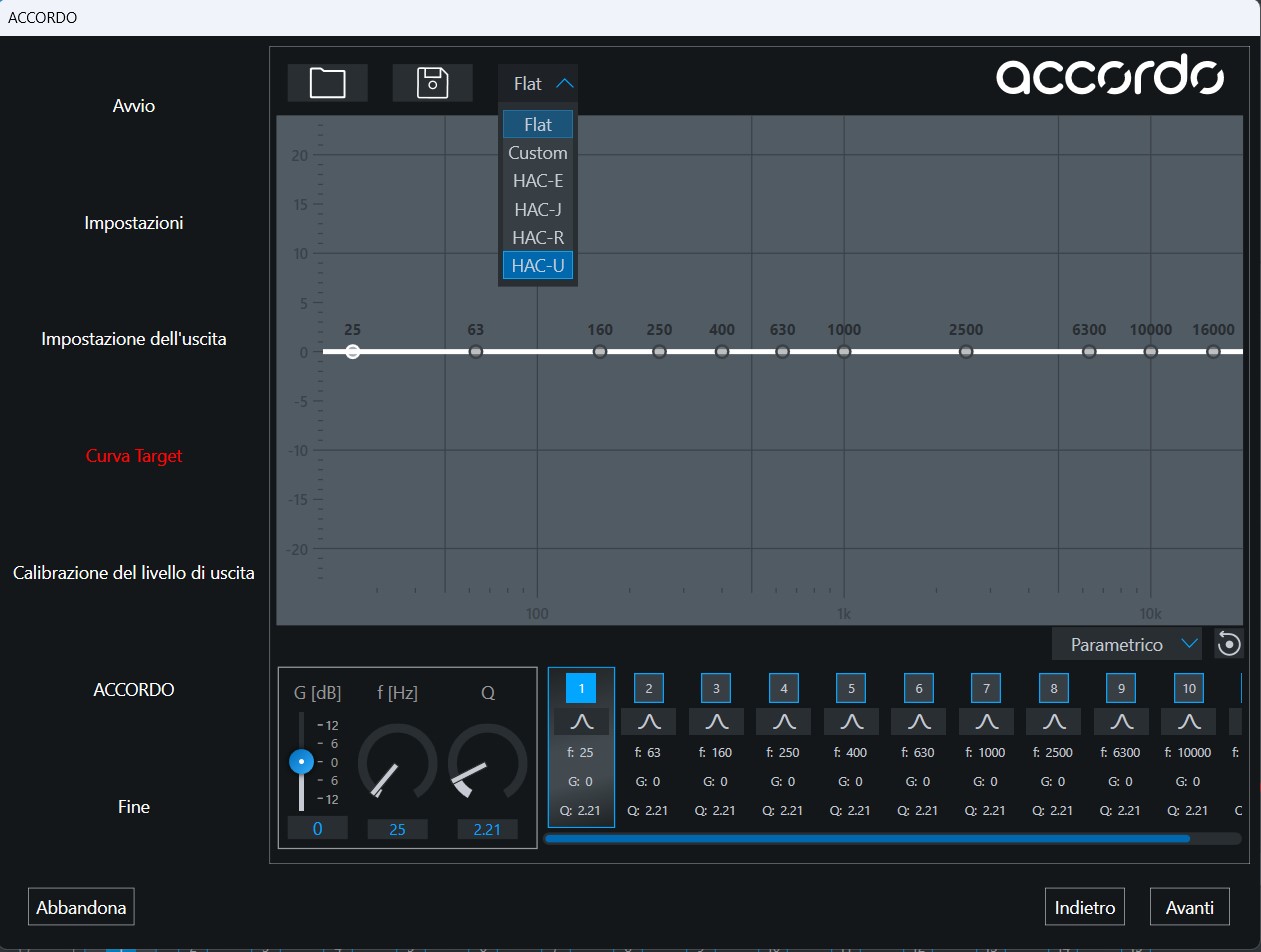Choose Custom from the curve list
1261x952 pixels.
(x=538, y=153)
